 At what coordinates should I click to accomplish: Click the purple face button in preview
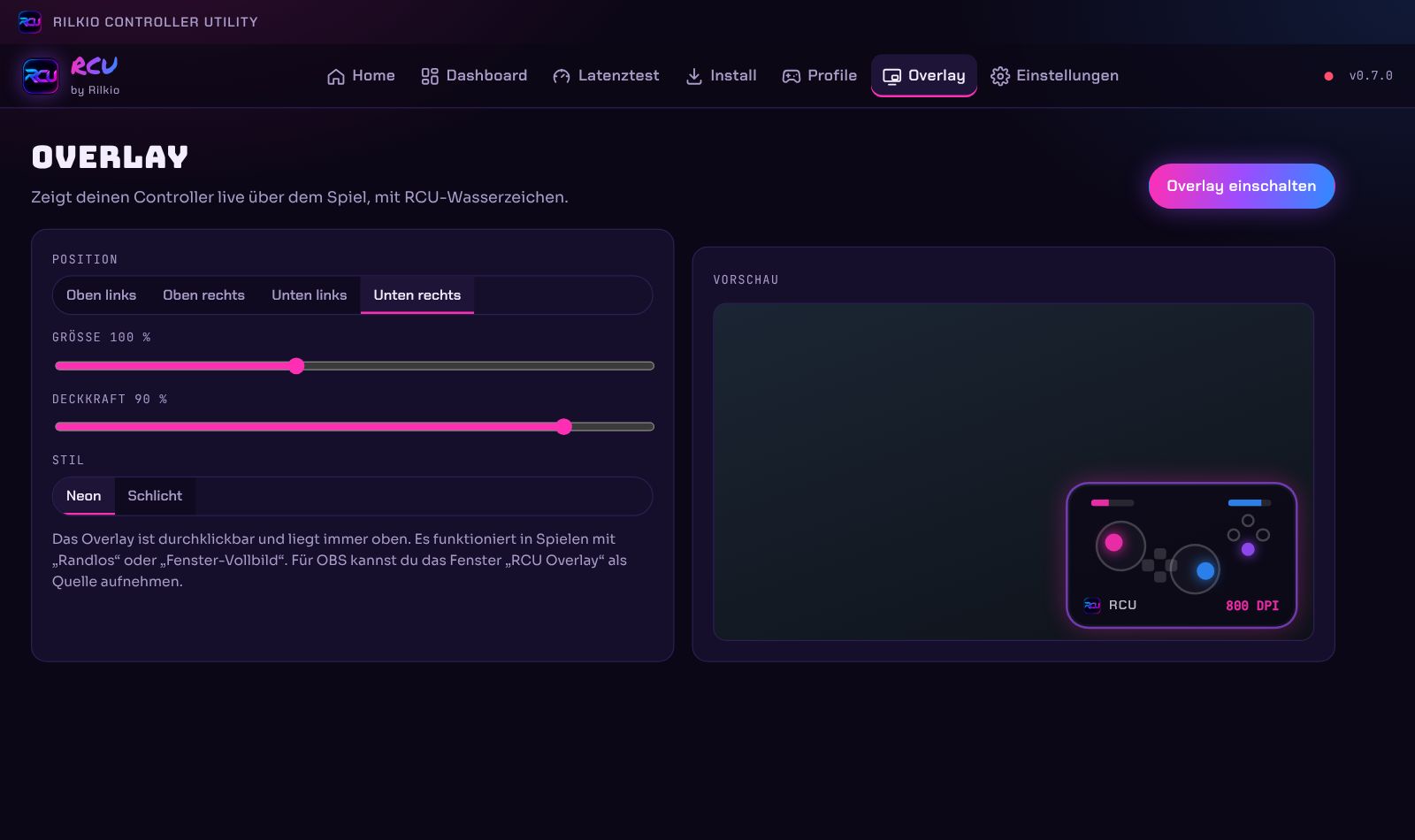(x=1248, y=549)
